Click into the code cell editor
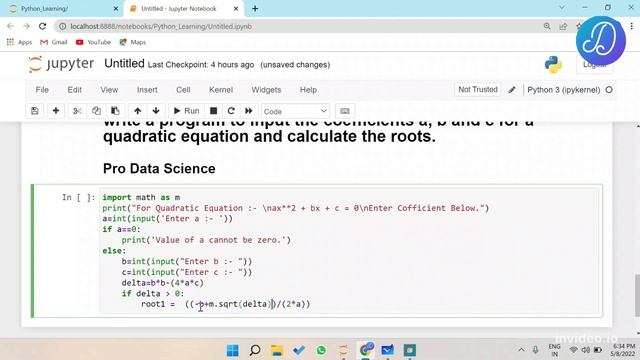Image resolution: width=640 pixels, height=360 pixels. (x=350, y=251)
